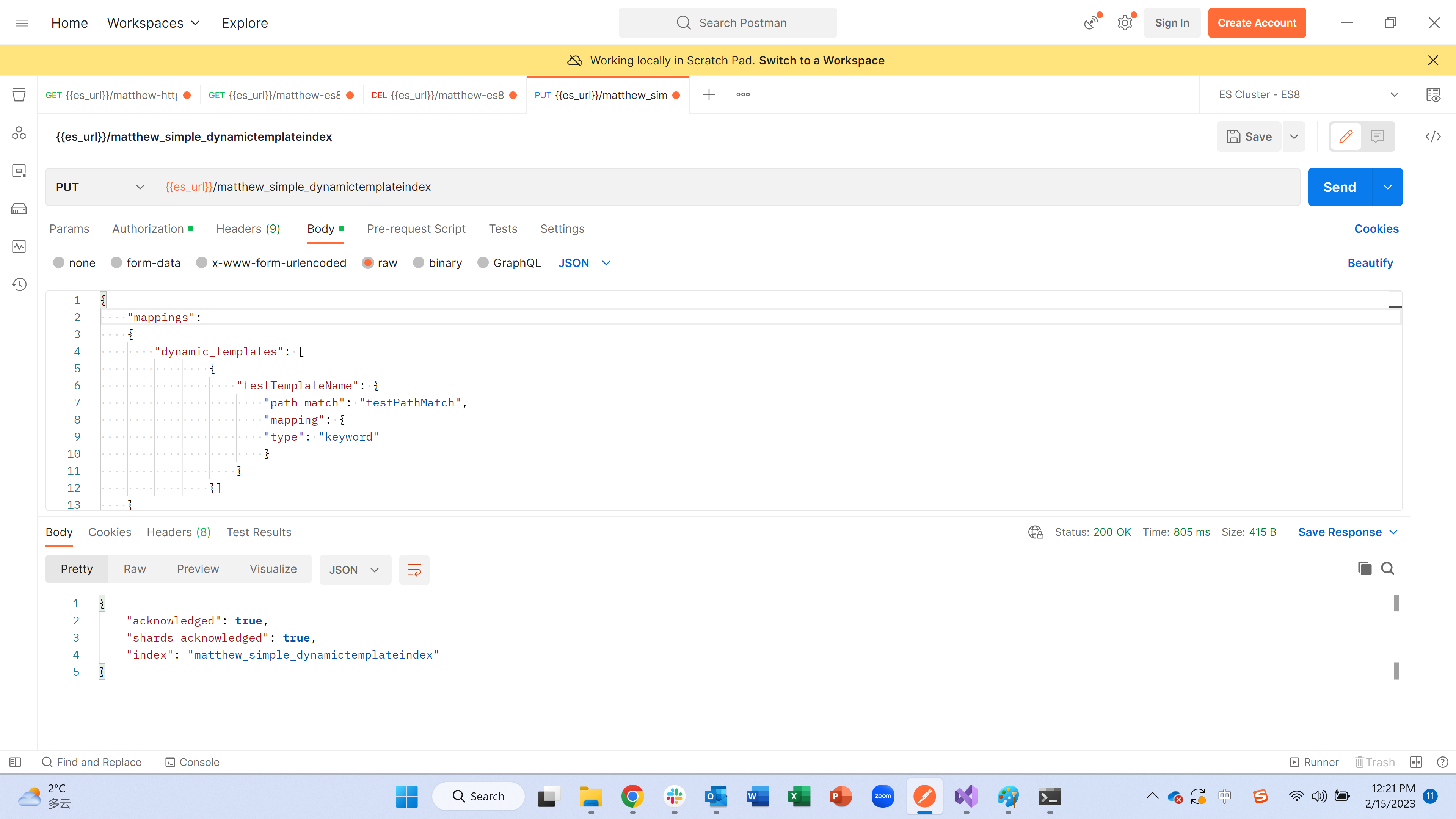Click Switch to a Workspace link

(x=821, y=61)
